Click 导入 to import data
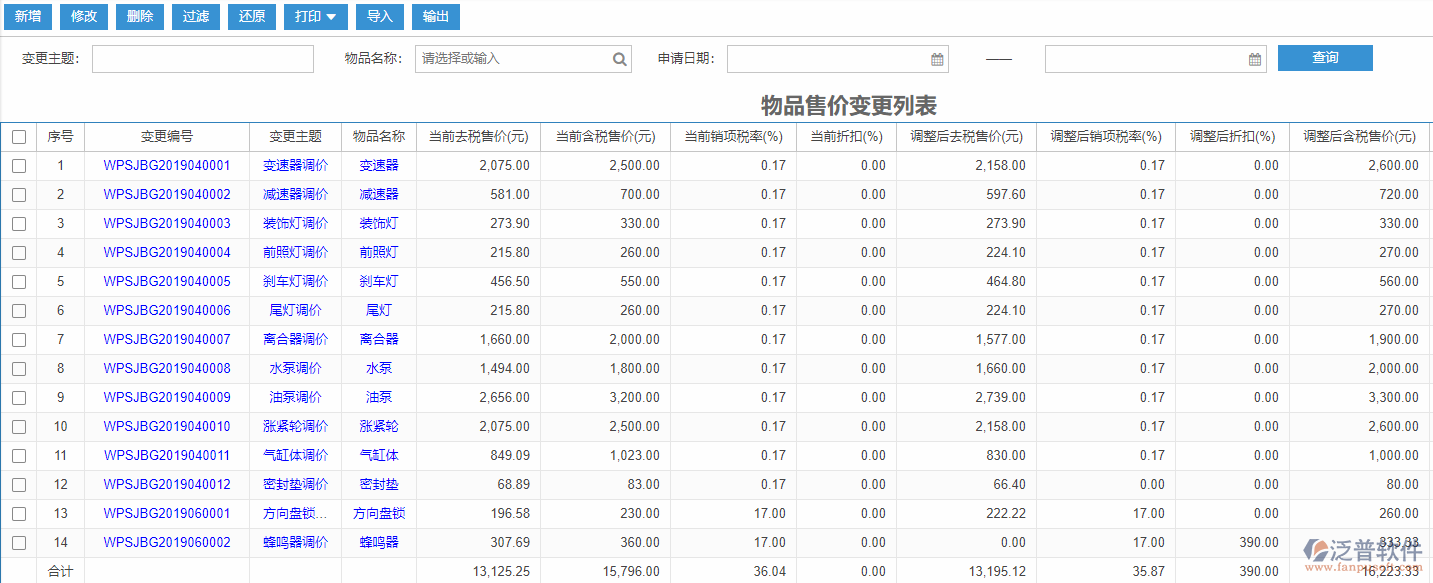The height and width of the screenshot is (583, 1433). coord(379,16)
